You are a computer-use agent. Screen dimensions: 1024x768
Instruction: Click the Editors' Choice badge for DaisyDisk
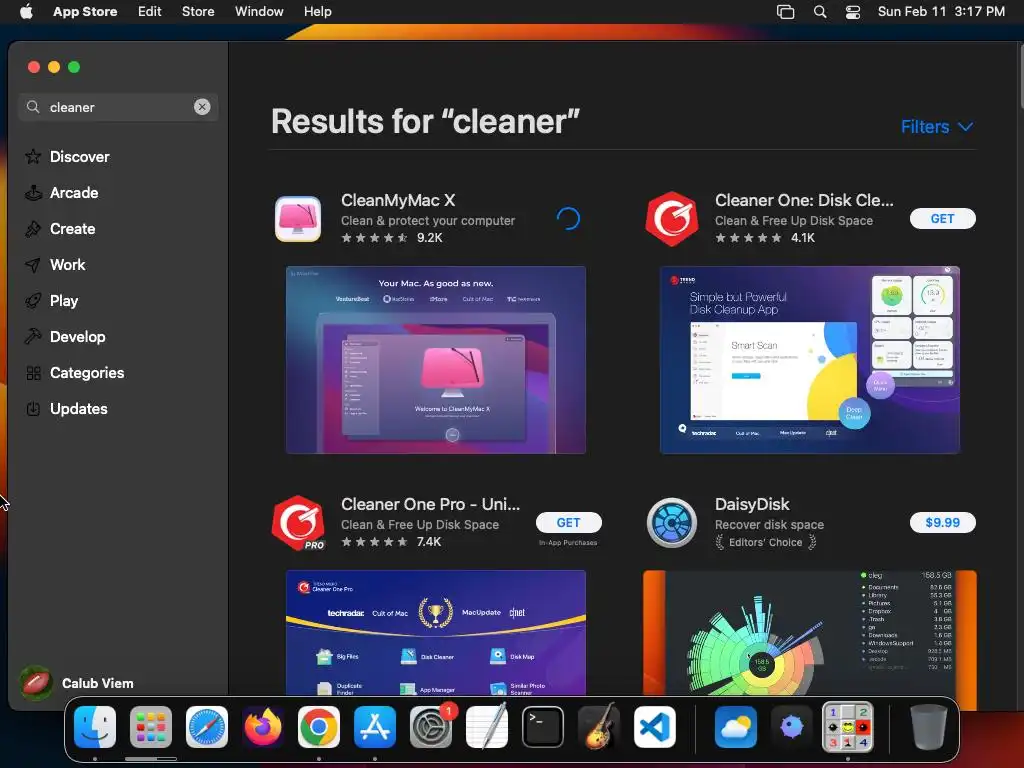tap(765, 542)
